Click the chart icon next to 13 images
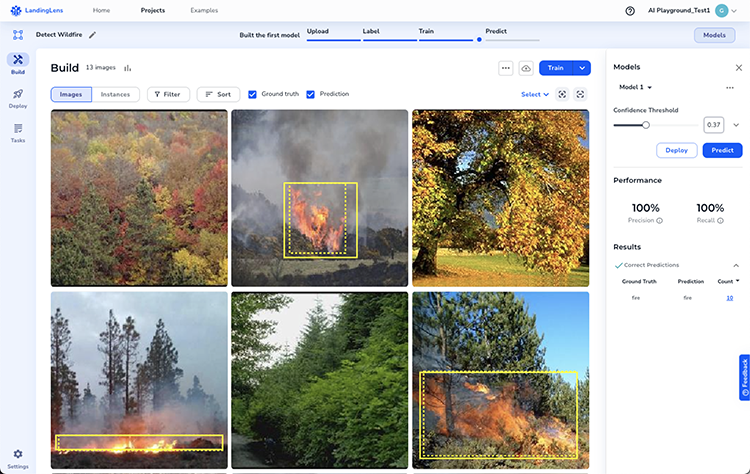The height and width of the screenshot is (474, 750). pos(127,68)
